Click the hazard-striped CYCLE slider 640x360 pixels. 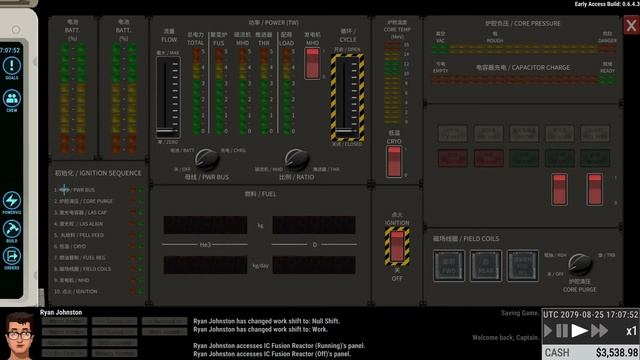pyautogui.click(x=347, y=98)
